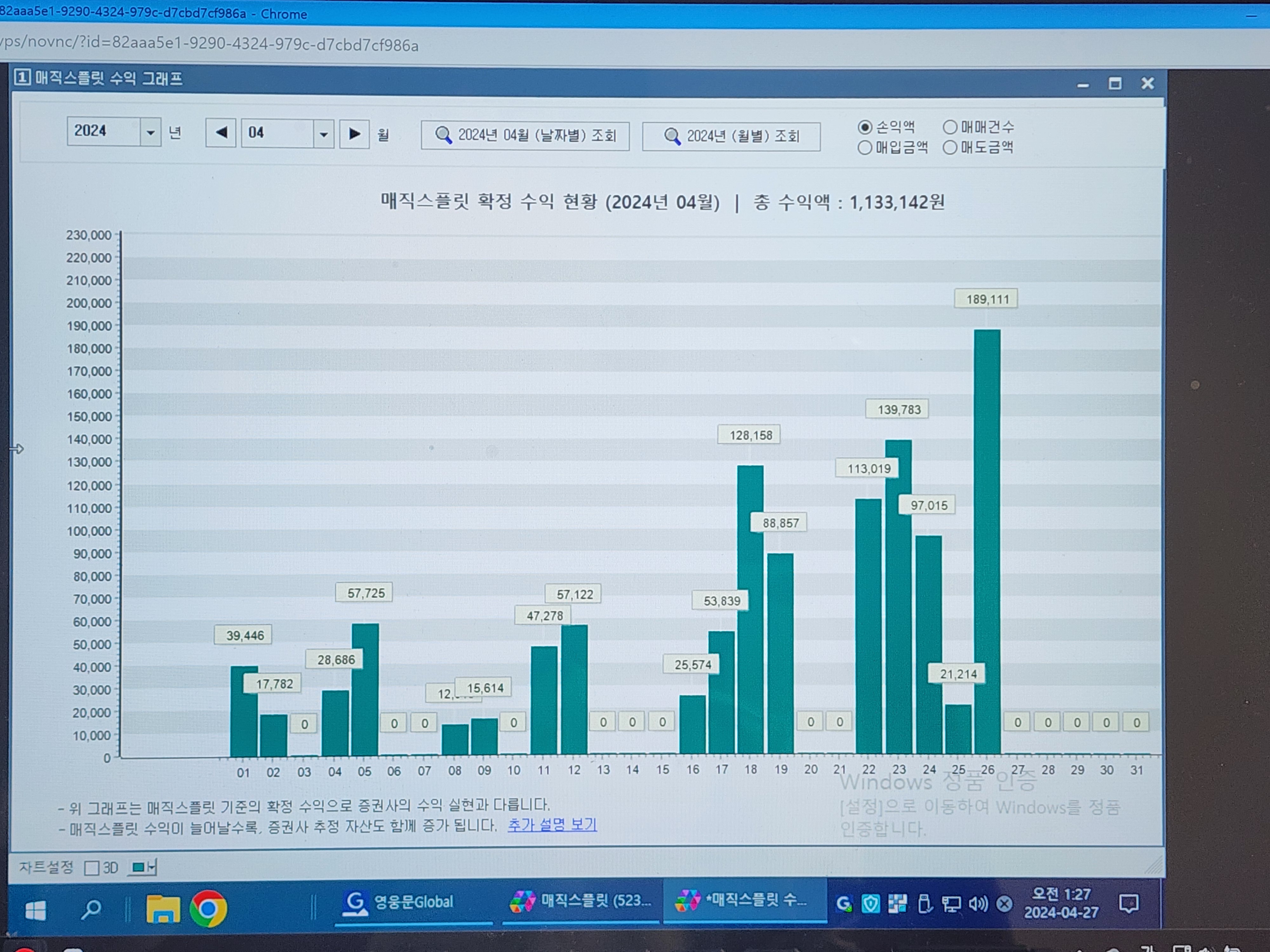The image size is (1270, 952).
Task: Expand the 2024 year dropdown
Action: pos(150,133)
